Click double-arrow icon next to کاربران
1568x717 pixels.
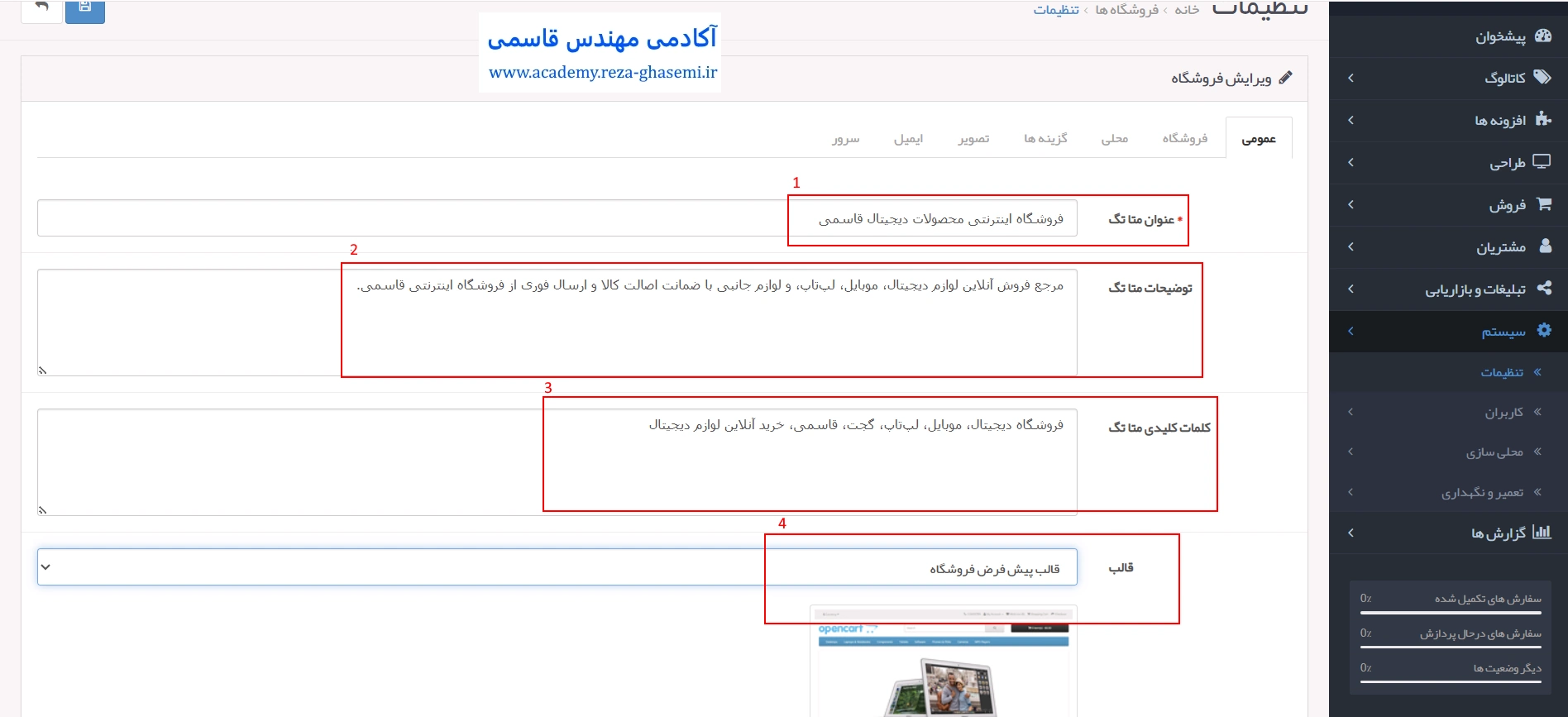tap(1537, 412)
